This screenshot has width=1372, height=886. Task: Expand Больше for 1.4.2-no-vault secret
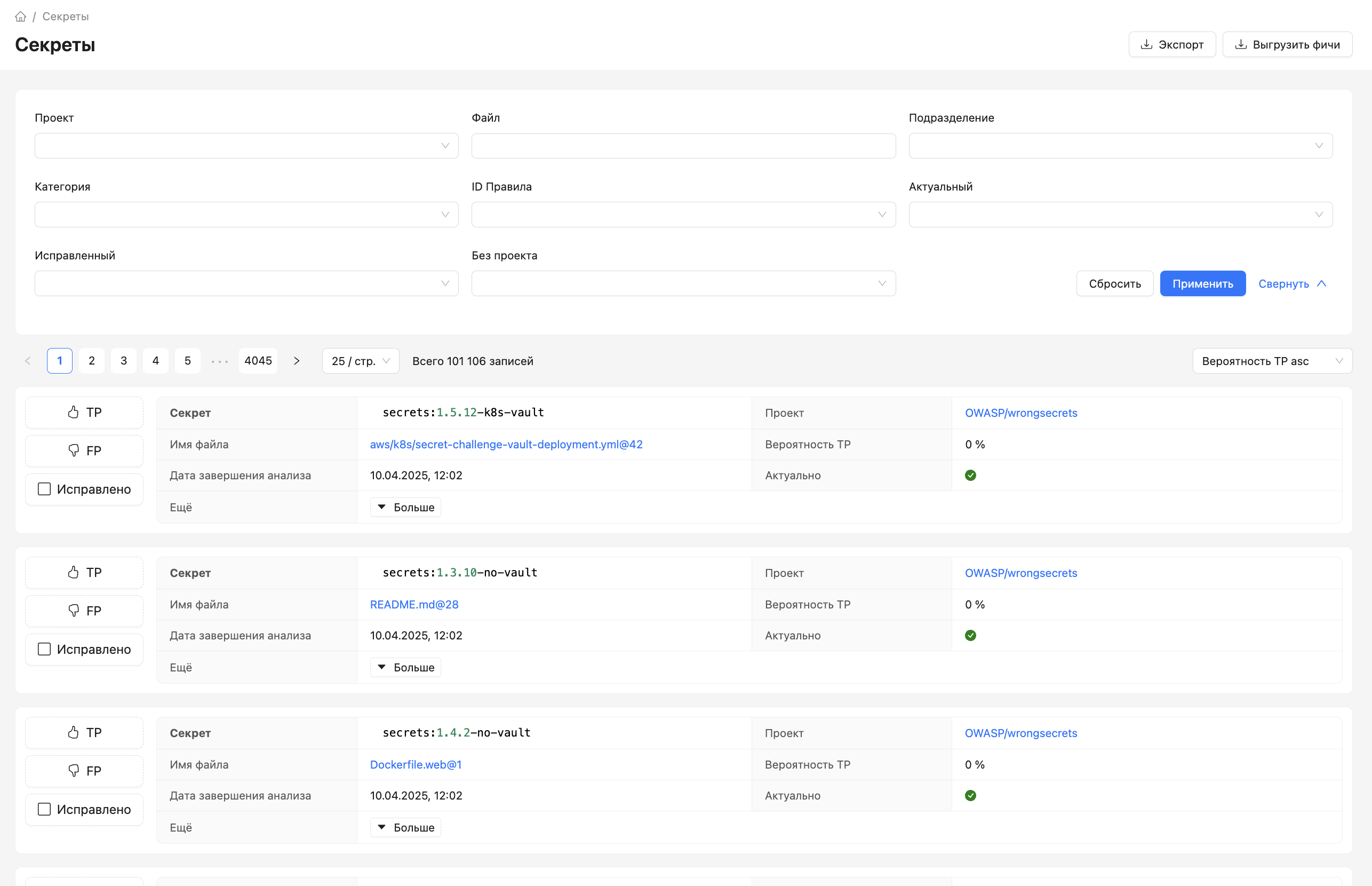point(405,827)
